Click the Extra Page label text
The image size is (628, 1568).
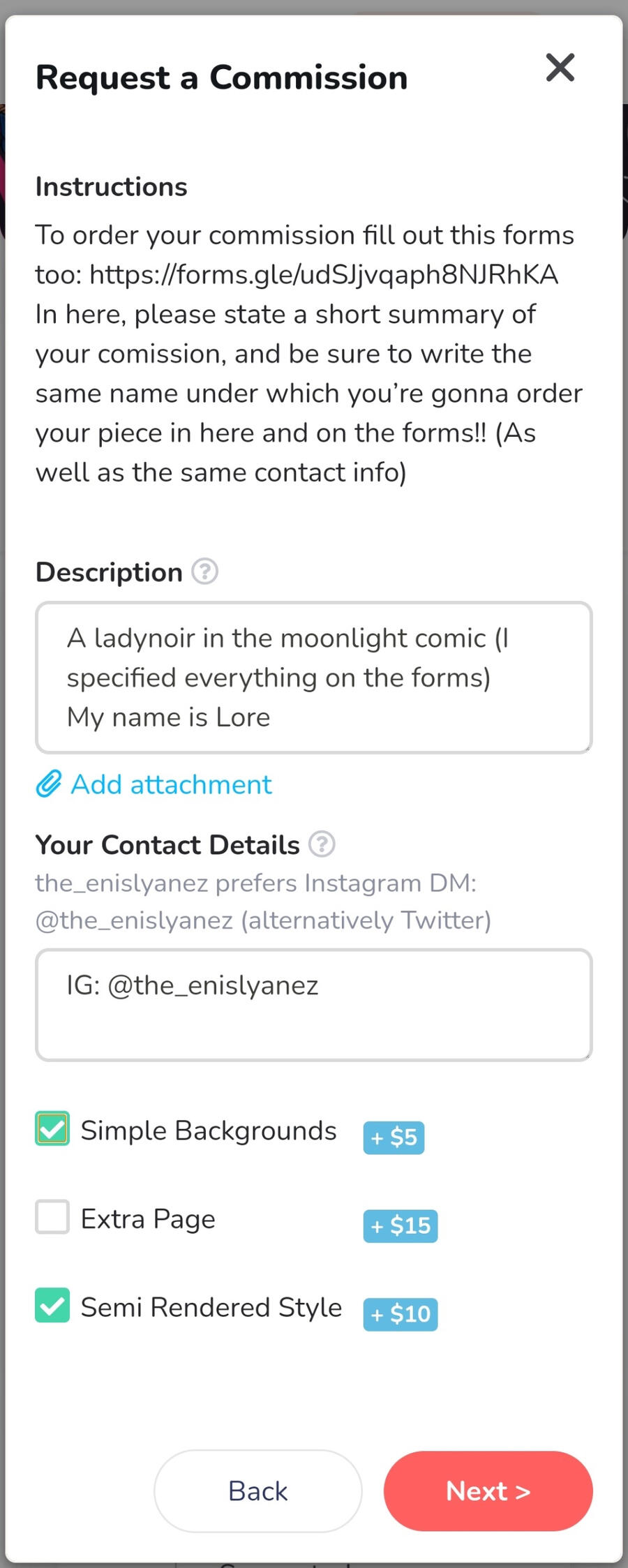pyautogui.click(x=148, y=1219)
